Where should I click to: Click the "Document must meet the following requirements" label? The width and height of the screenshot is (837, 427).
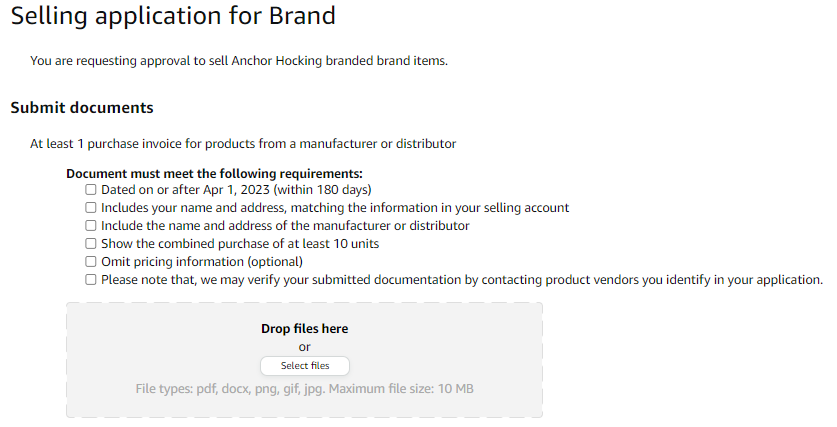point(214,173)
